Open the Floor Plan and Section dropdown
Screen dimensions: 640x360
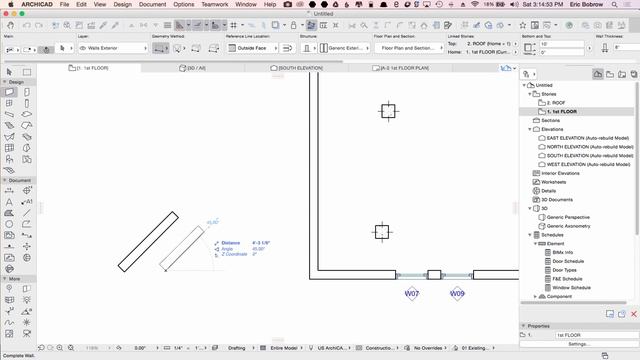tap(409, 48)
